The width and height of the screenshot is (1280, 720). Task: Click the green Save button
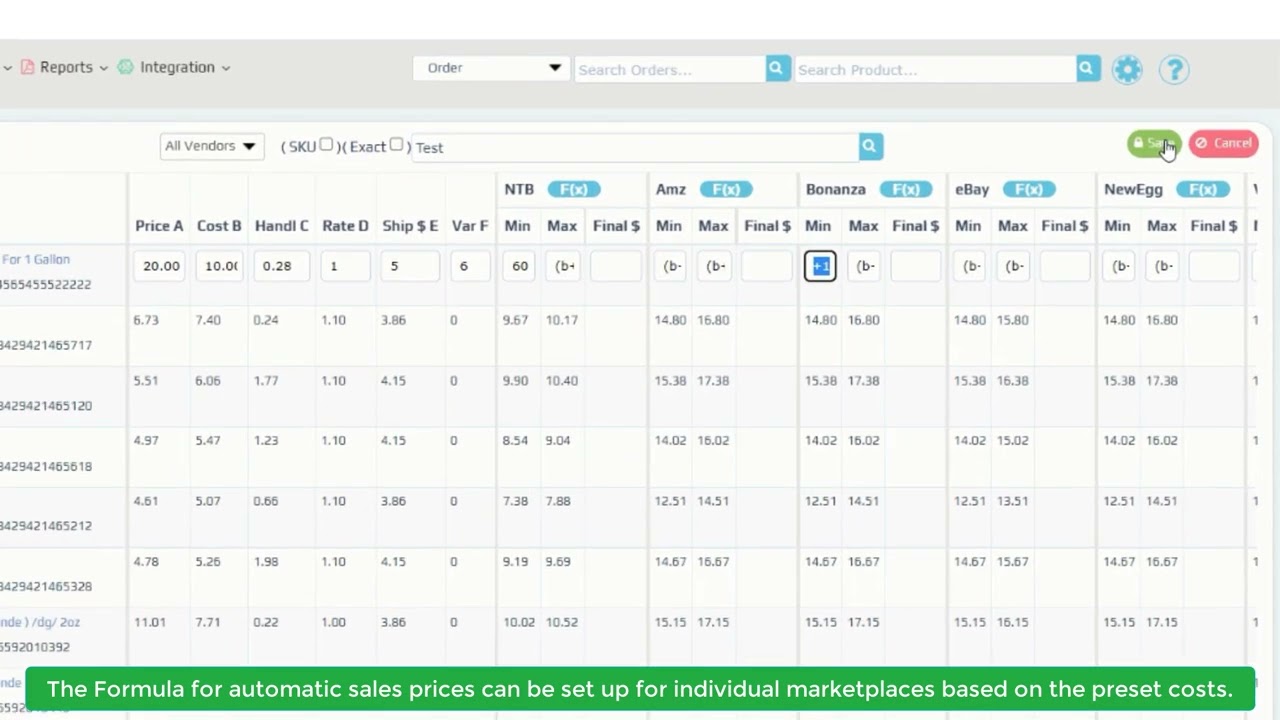(1153, 143)
